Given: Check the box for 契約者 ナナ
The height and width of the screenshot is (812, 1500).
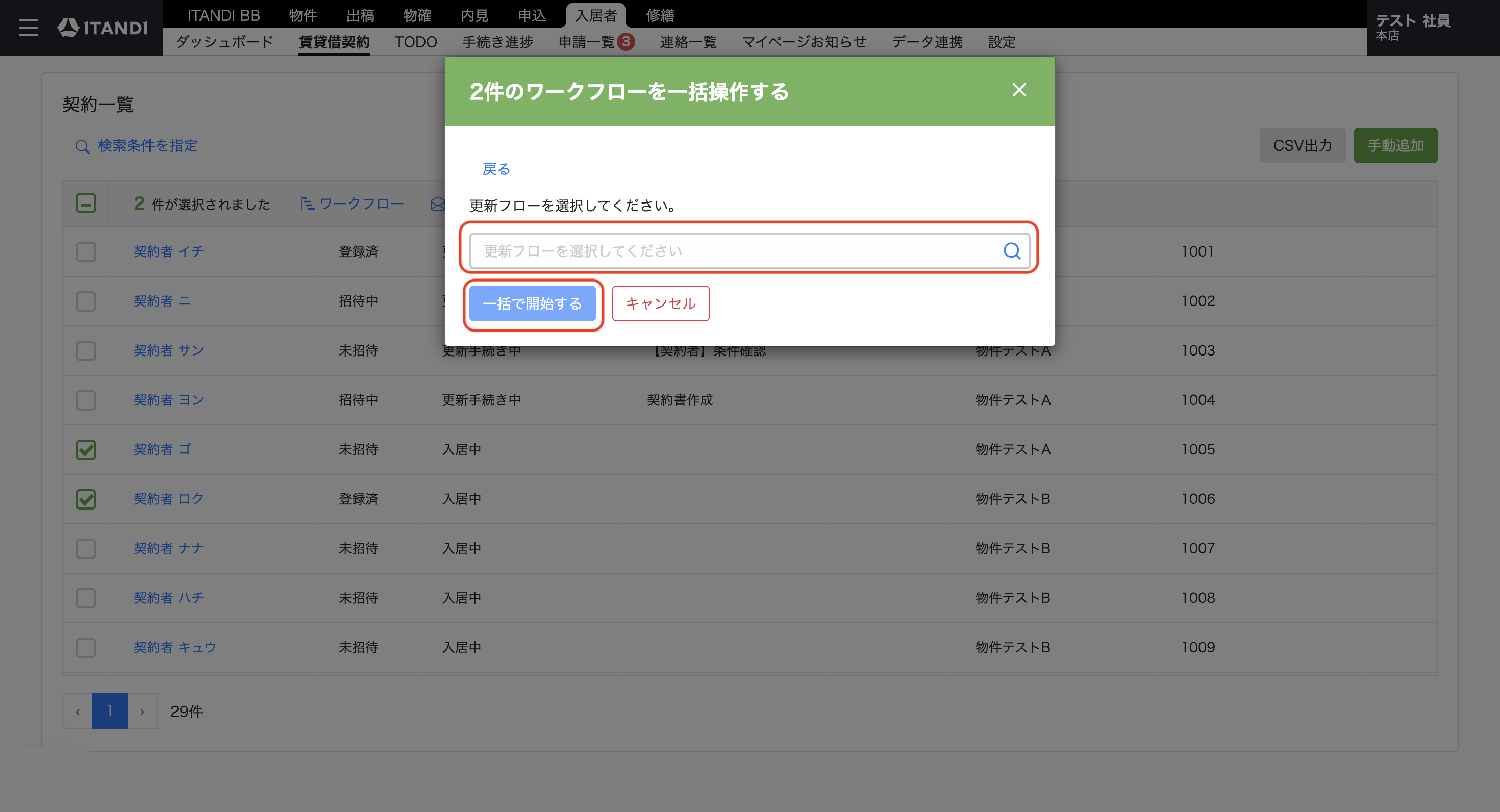Looking at the screenshot, I should [x=86, y=548].
